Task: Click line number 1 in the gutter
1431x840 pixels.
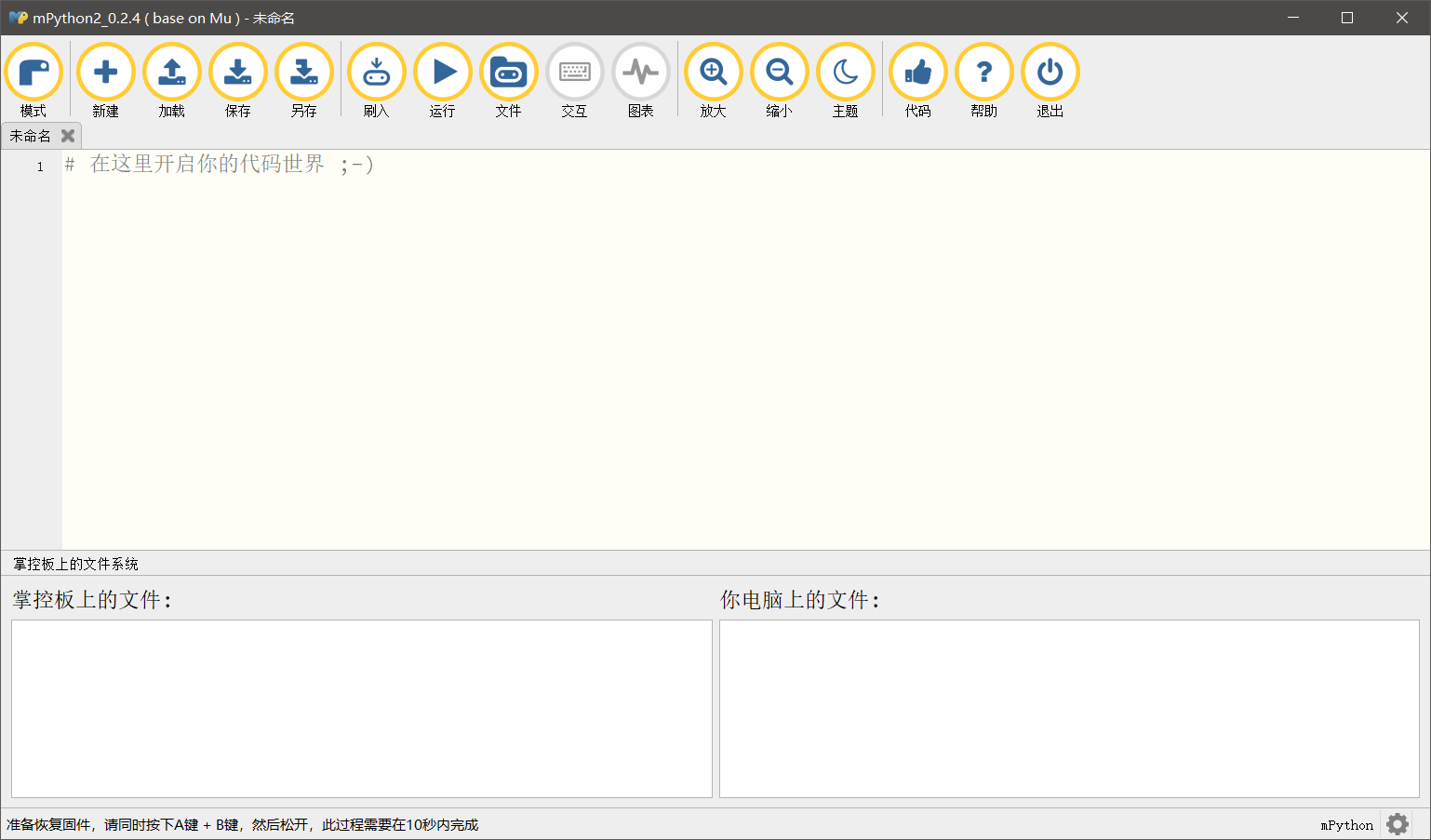Action: pos(40,167)
